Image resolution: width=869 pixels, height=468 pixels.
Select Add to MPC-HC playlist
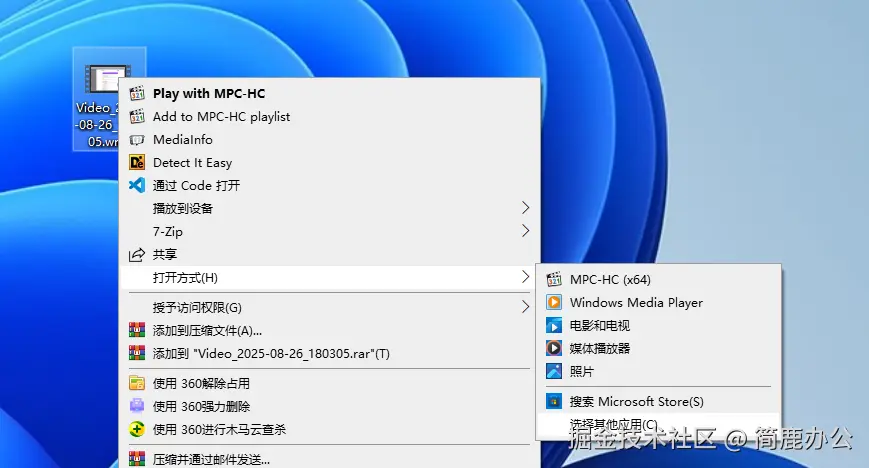(330, 116)
